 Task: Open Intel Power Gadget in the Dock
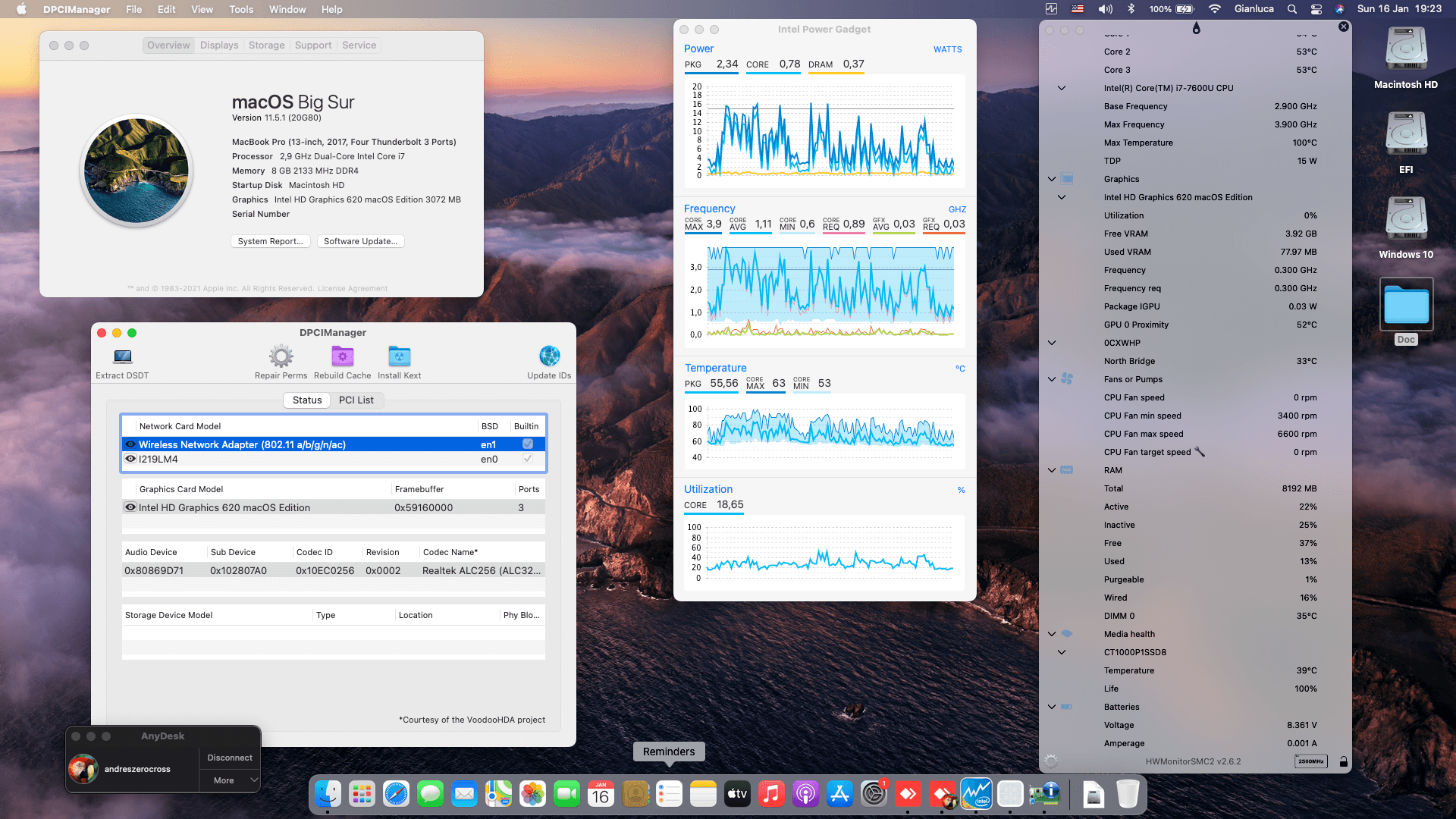[x=976, y=794]
